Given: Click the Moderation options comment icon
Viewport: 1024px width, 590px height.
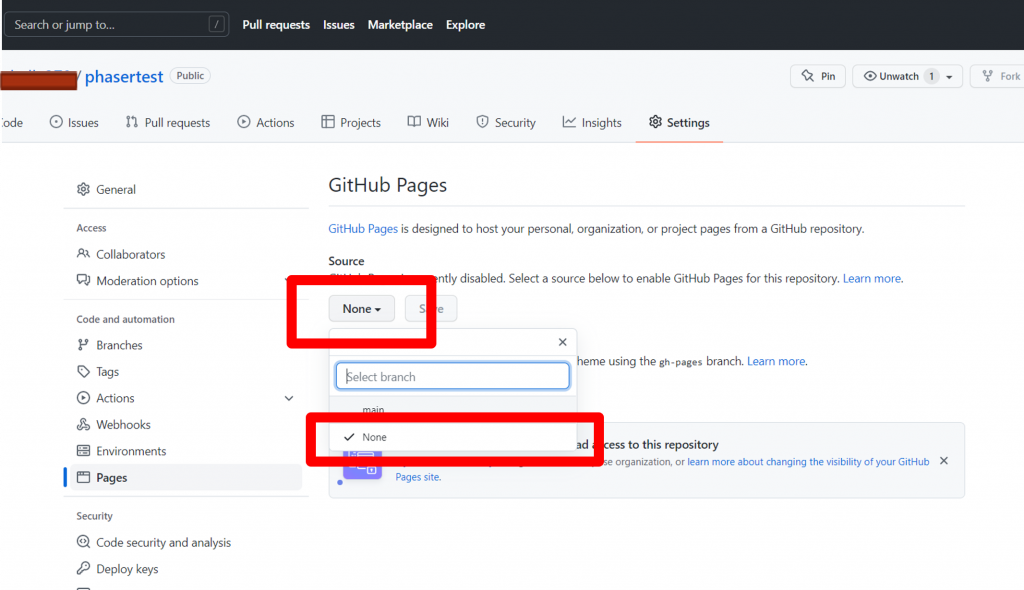Looking at the screenshot, I should (x=83, y=280).
